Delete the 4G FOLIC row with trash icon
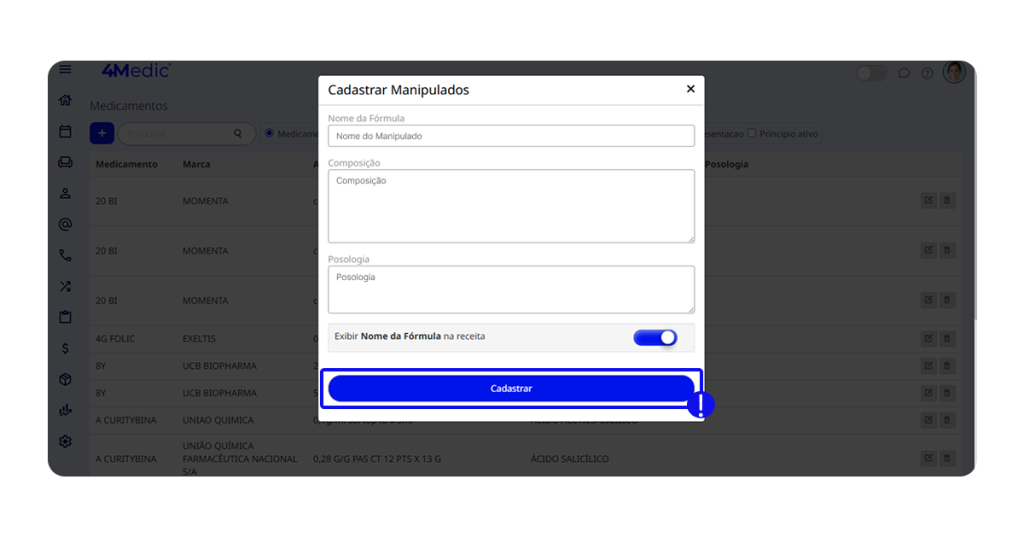1024x538 pixels. coord(947,339)
